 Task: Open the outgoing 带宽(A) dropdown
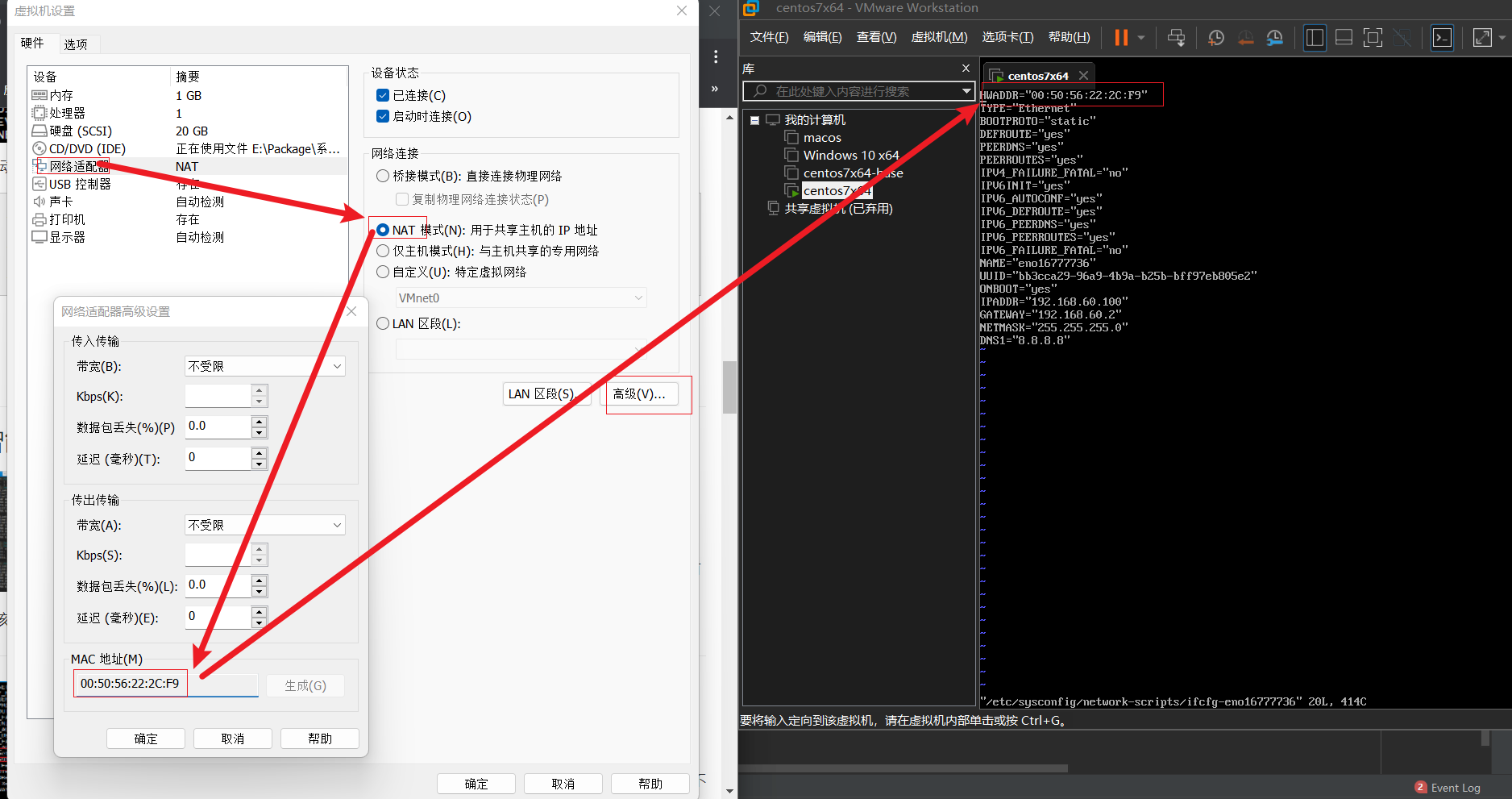pyautogui.click(x=265, y=525)
